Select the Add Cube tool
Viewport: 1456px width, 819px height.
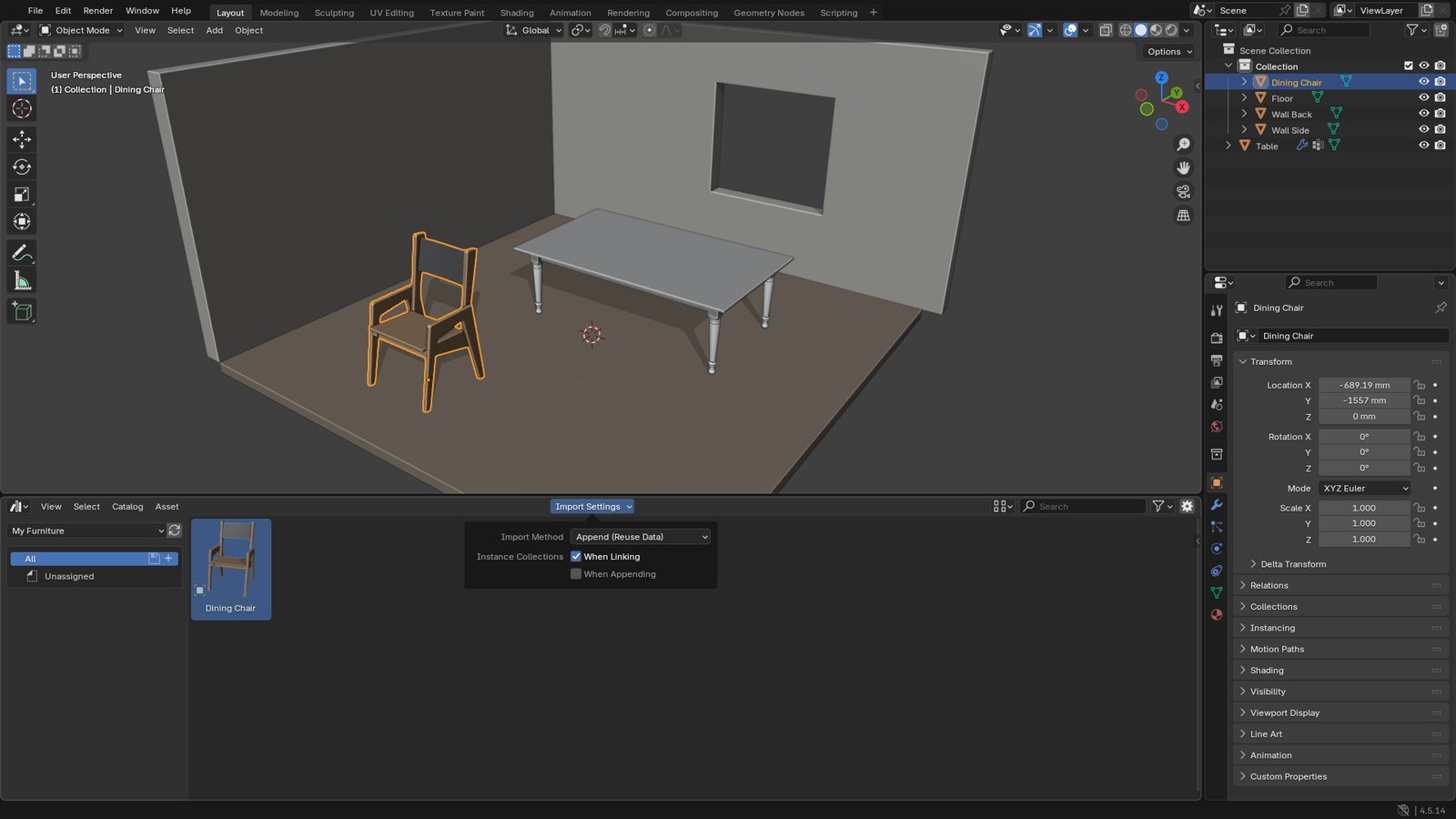coord(22,311)
